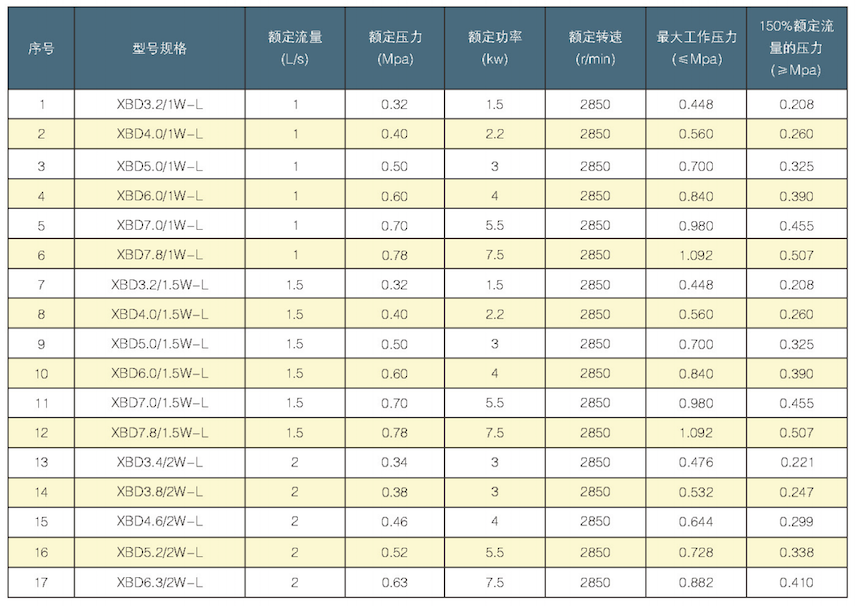Select the 0.882 max working pressure cell

tap(696, 581)
